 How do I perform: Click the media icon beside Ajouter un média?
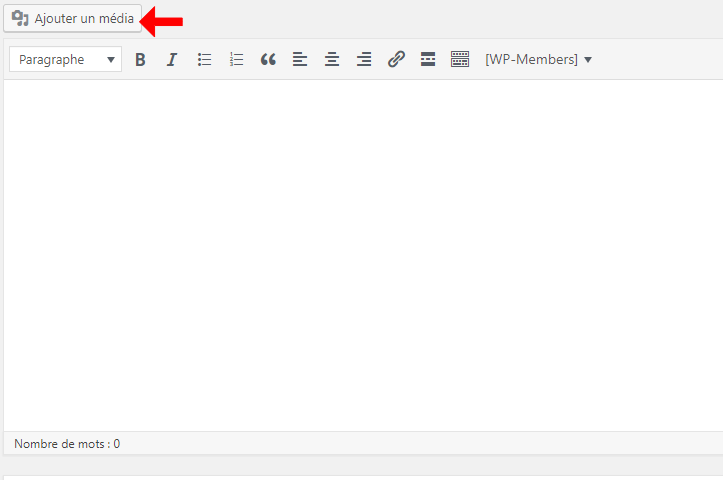click(x=20, y=19)
